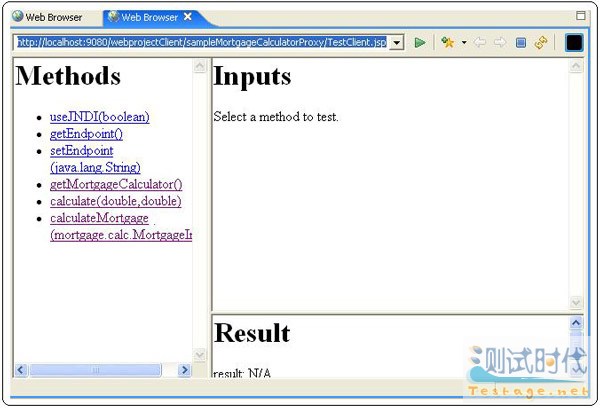Image resolution: width=600 pixels, height=408 pixels.
Task: Click the green Go arrow button
Action: click(x=420, y=43)
